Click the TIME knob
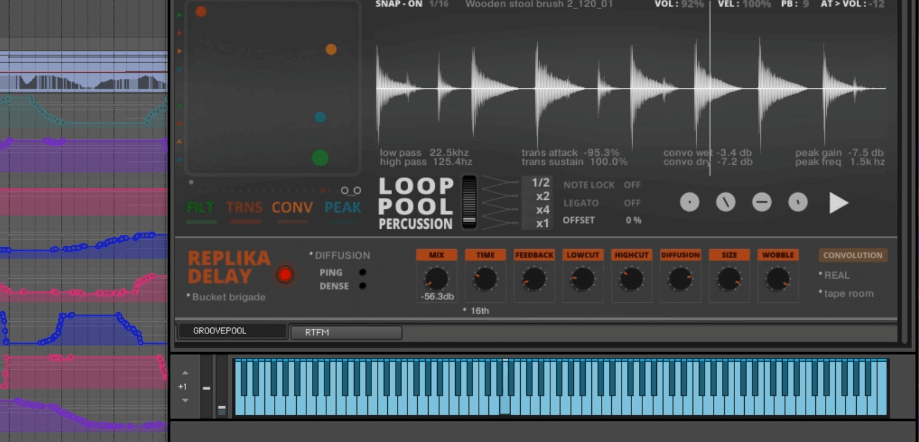 [485, 279]
